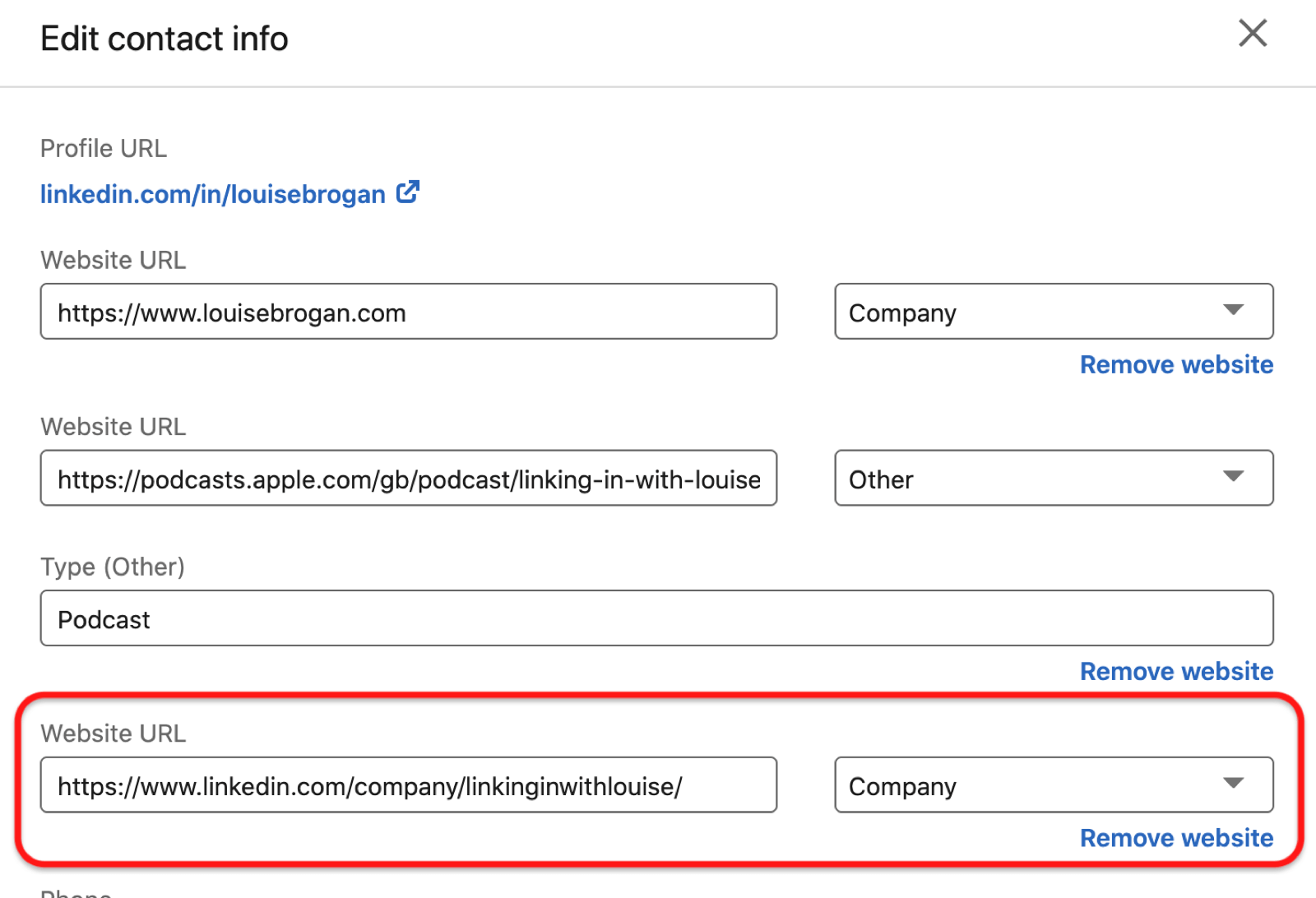Select the linkinginwithlouise company URL field
Image resolution: width=1316 pixels, height=898 pixels.
tap(409, 785)
